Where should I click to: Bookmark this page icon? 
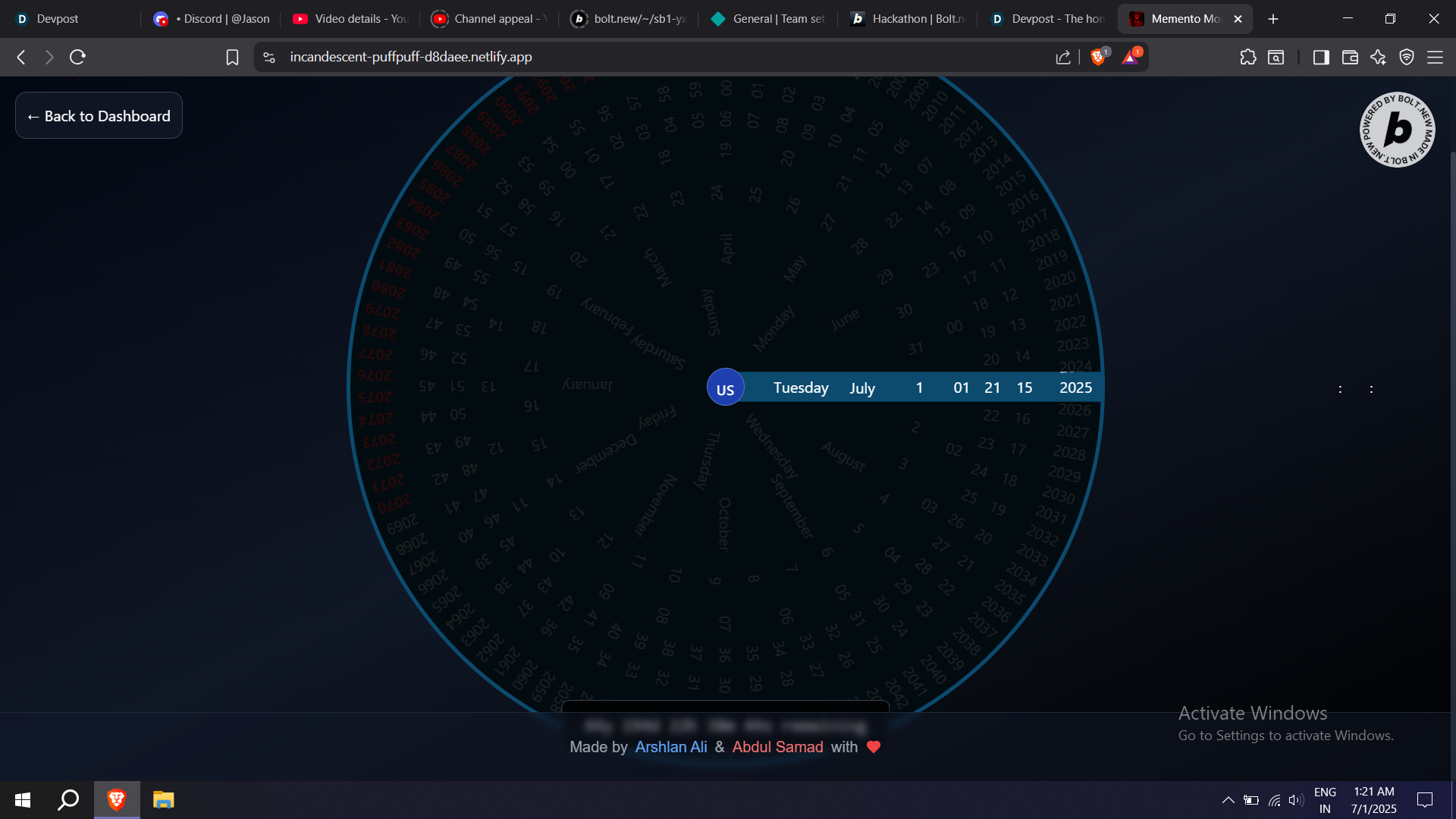pos(232,57)
